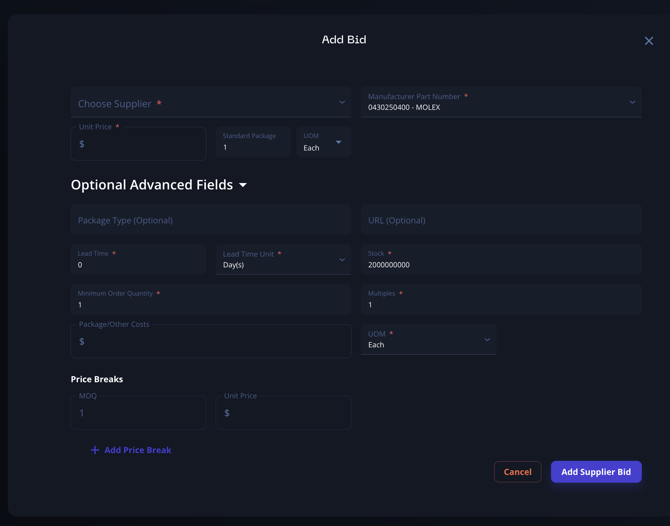Click the plus icon to add price break
The width and height of the screenshot is (670, 526).
point(95,450)
